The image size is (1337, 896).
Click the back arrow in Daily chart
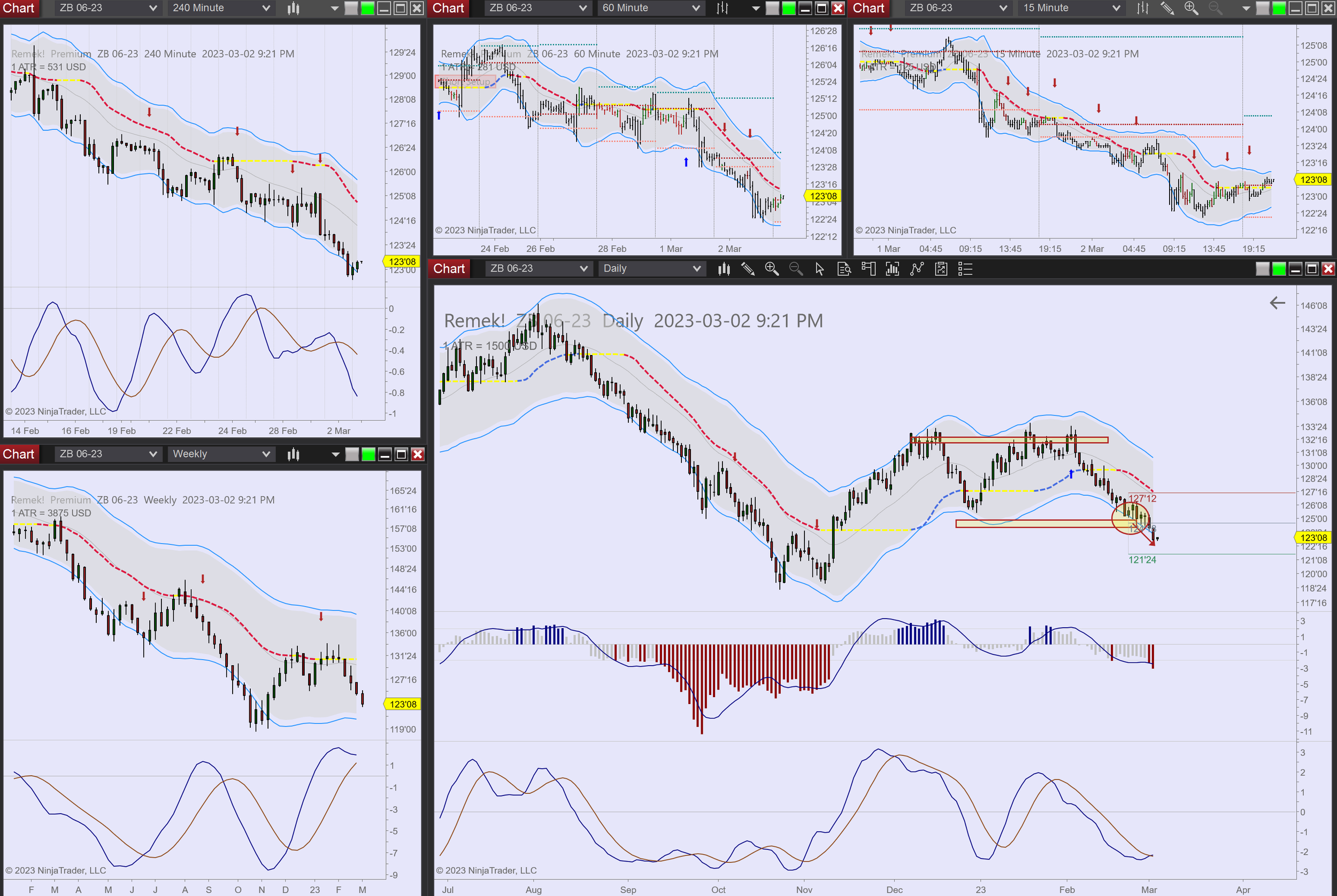click(1277, 303)
